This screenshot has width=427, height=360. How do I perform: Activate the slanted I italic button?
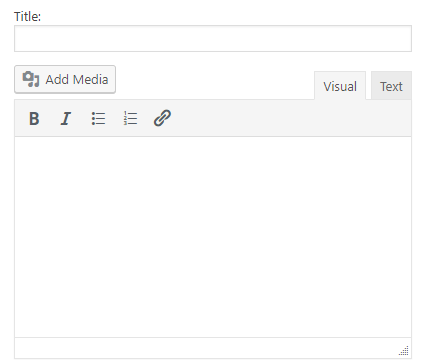click(x=66, y=118)
